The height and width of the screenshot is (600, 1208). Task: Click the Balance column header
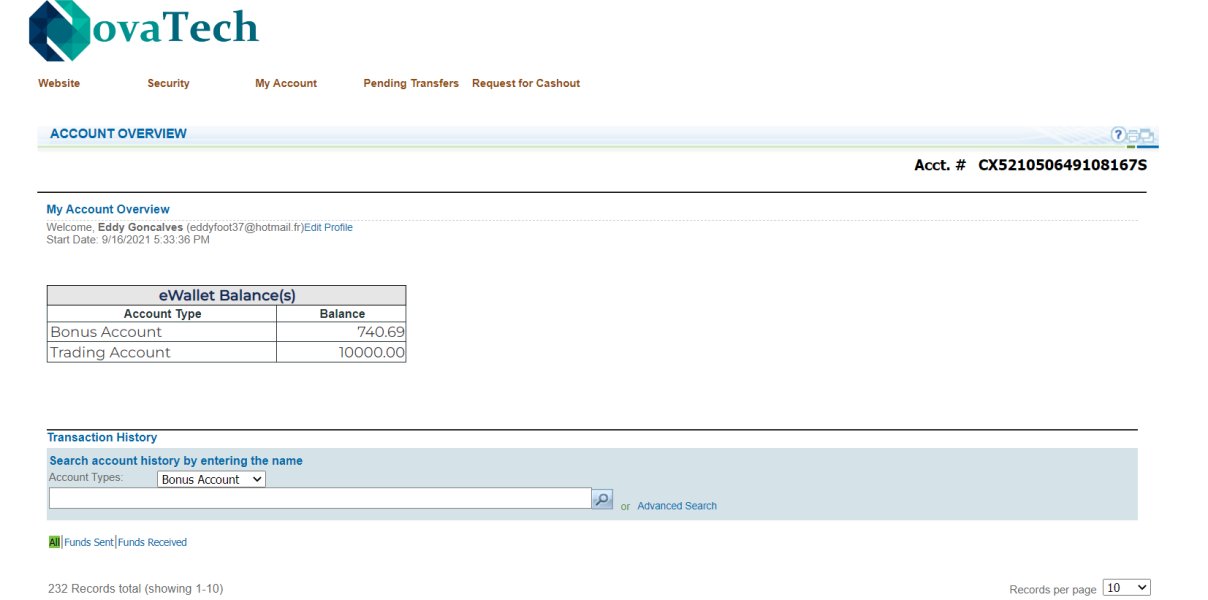(x=342, y=314)
